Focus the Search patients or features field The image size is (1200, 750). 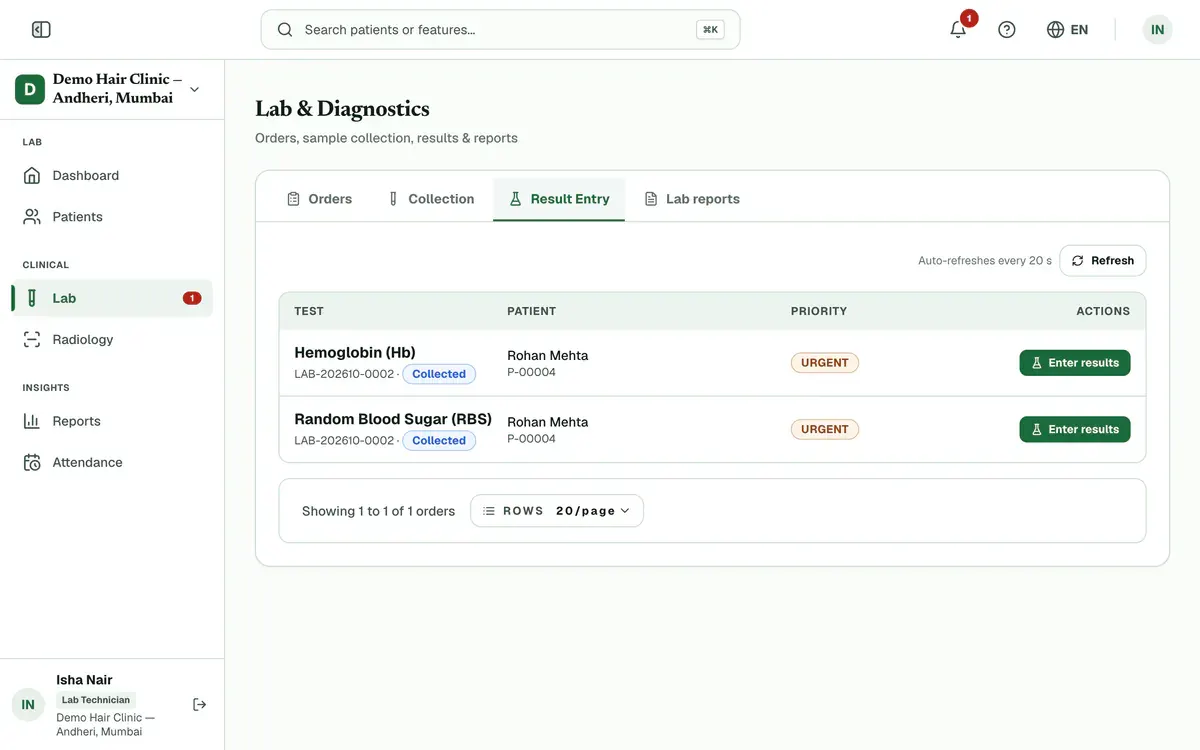tap(500, 30)
